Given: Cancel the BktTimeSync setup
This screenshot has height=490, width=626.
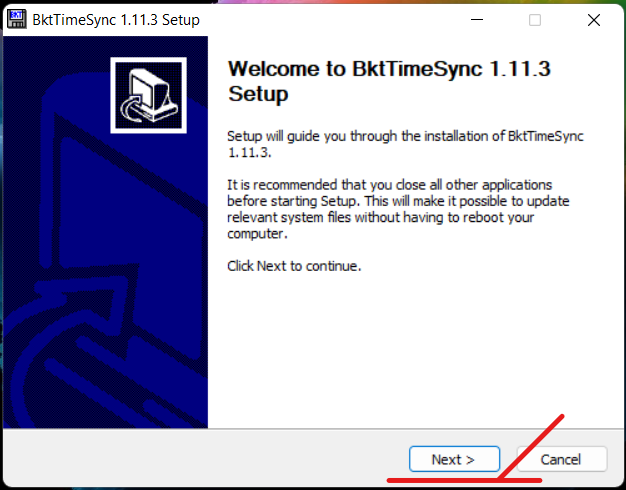Looking at the screenshot, I should click(562, 459).
